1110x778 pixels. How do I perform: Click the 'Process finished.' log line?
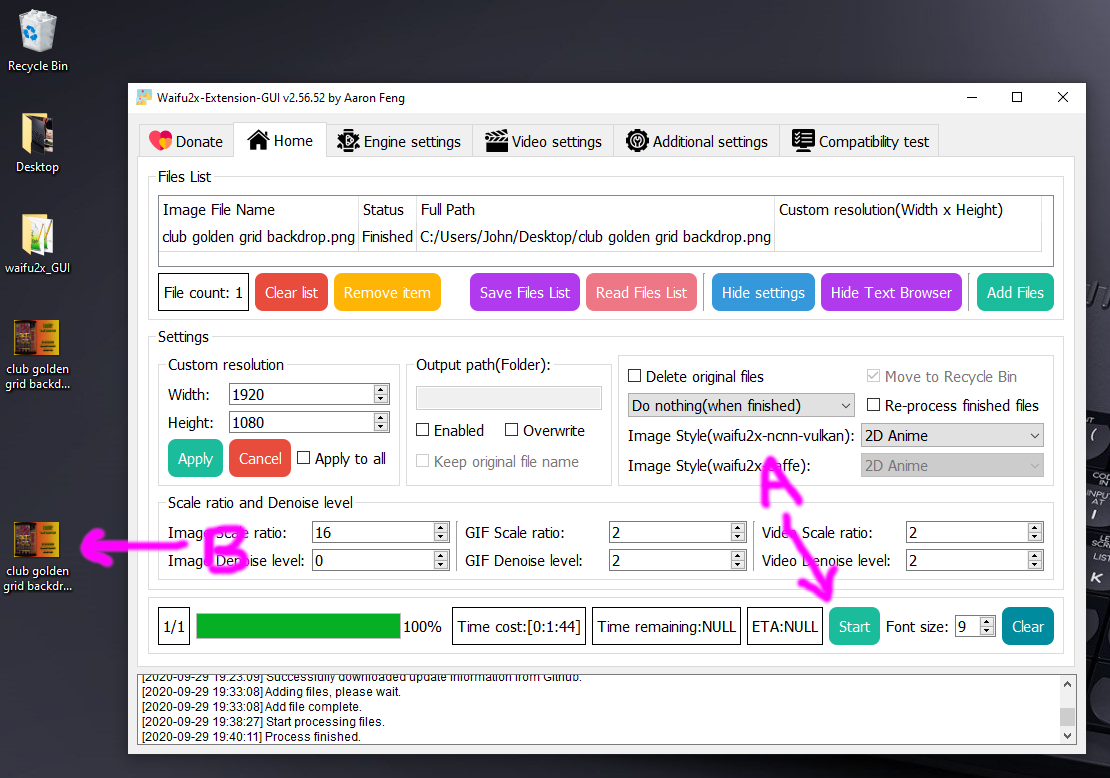click(251, 736)
